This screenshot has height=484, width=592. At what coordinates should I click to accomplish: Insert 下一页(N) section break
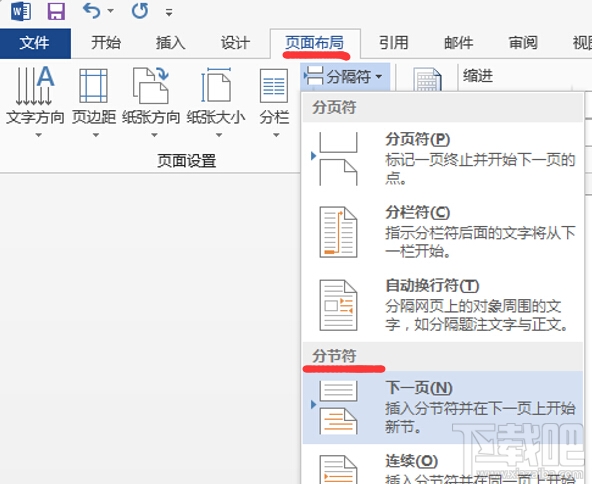(x=443, y=407)
